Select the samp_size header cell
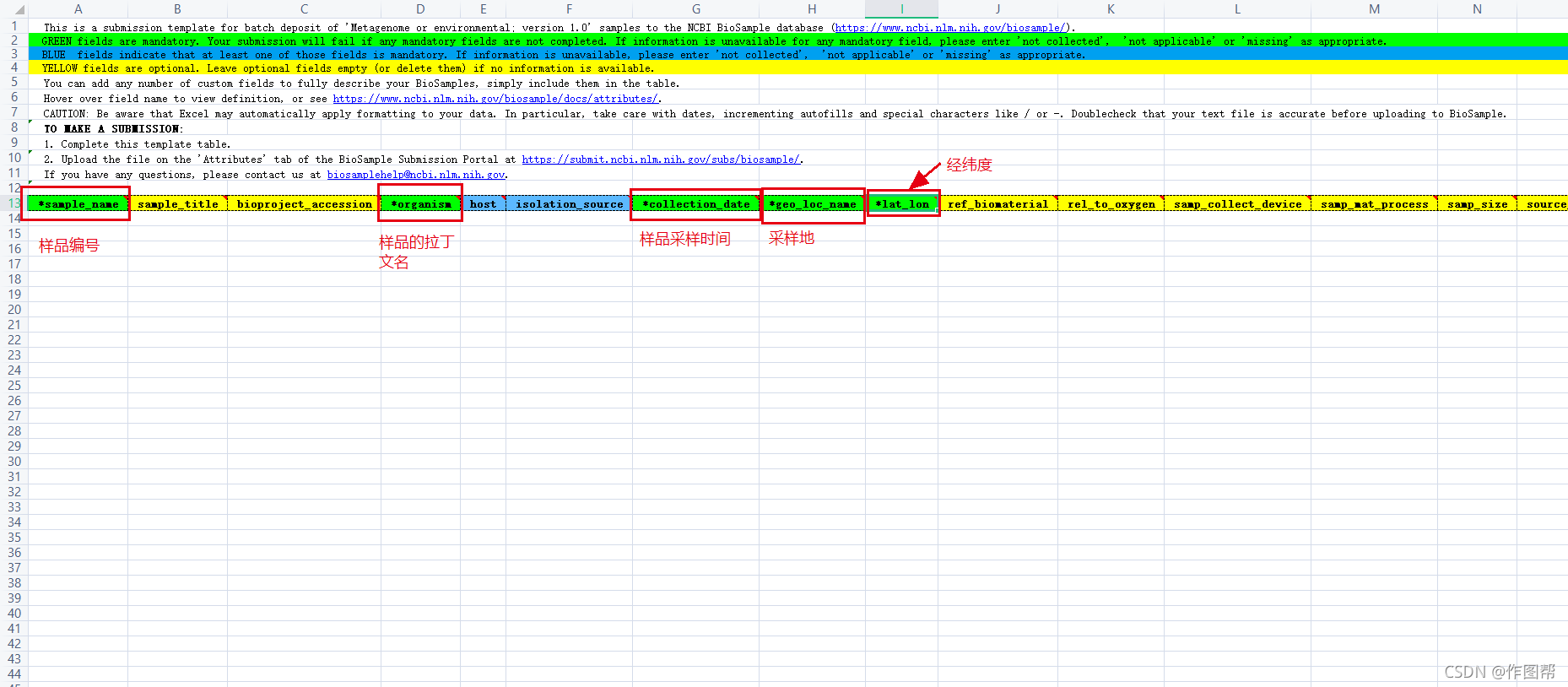Screen dimensions: 1568x687 tap(1478, 203)
